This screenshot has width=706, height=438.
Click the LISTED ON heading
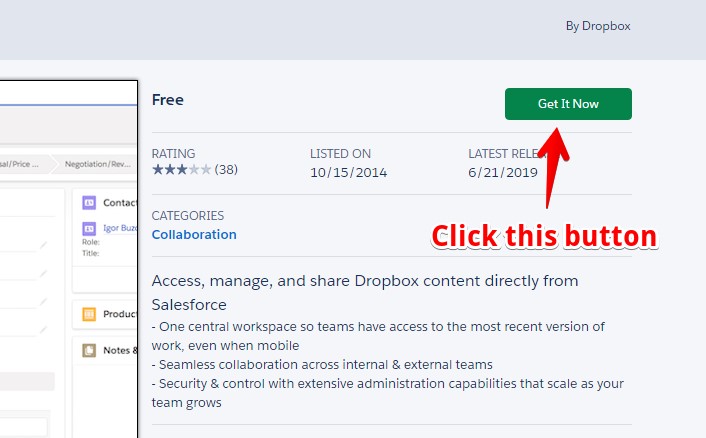point(340,154)
